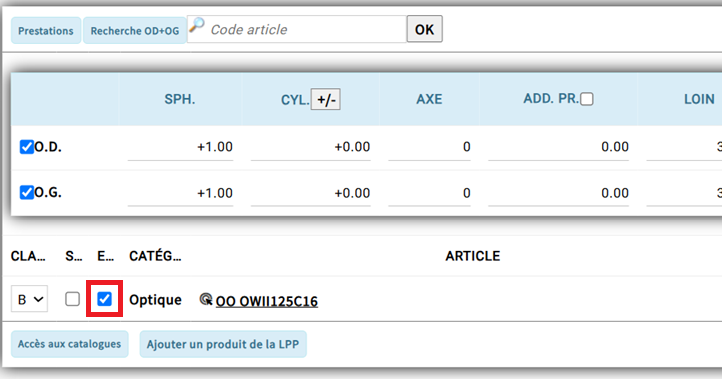724x379 pixels.
Task: Click the AXE column header
Action: point(429,99)
